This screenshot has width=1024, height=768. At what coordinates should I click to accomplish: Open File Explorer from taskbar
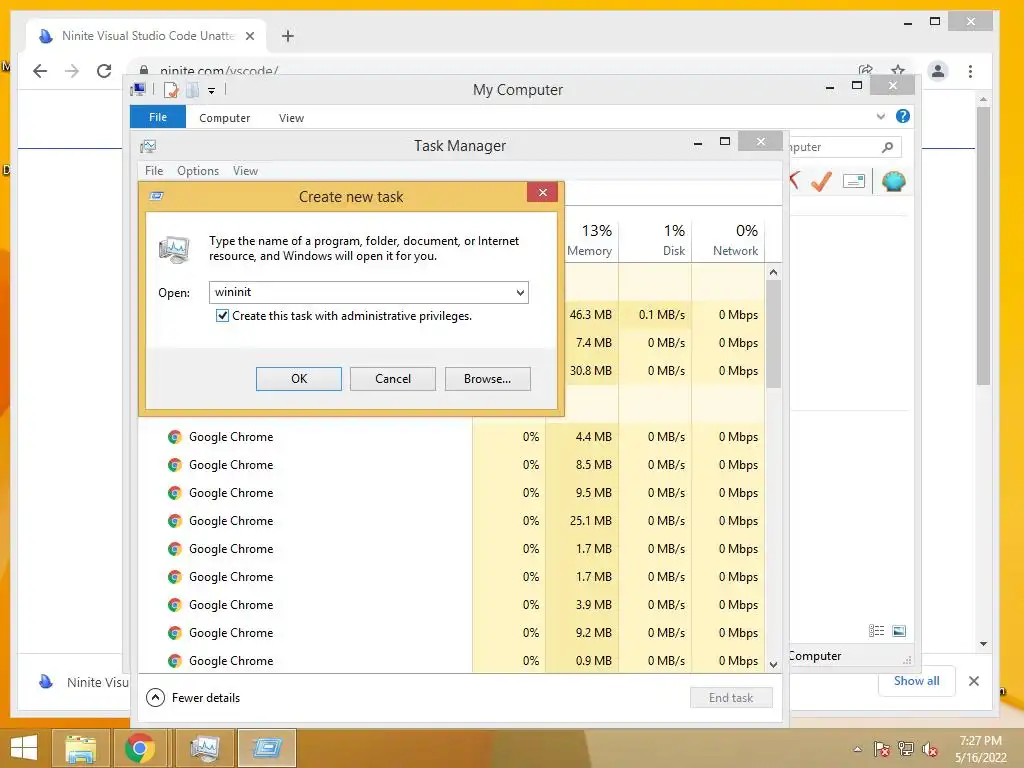click(80, 748)
